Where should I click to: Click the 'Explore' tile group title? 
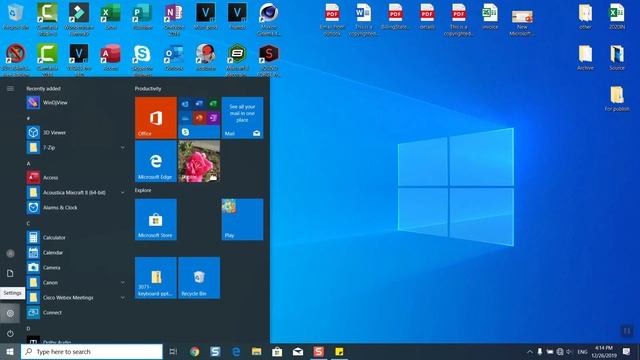tap(143, 190)
